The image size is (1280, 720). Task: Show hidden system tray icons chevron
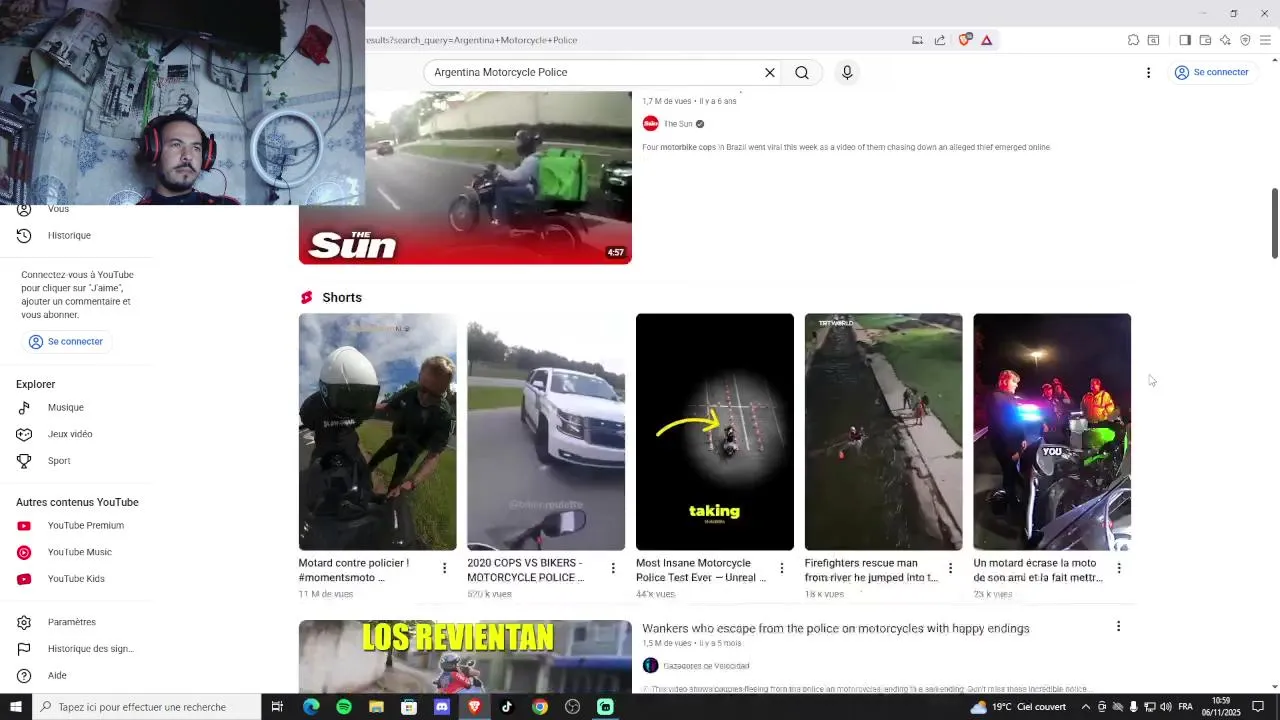coord(1086,707)
